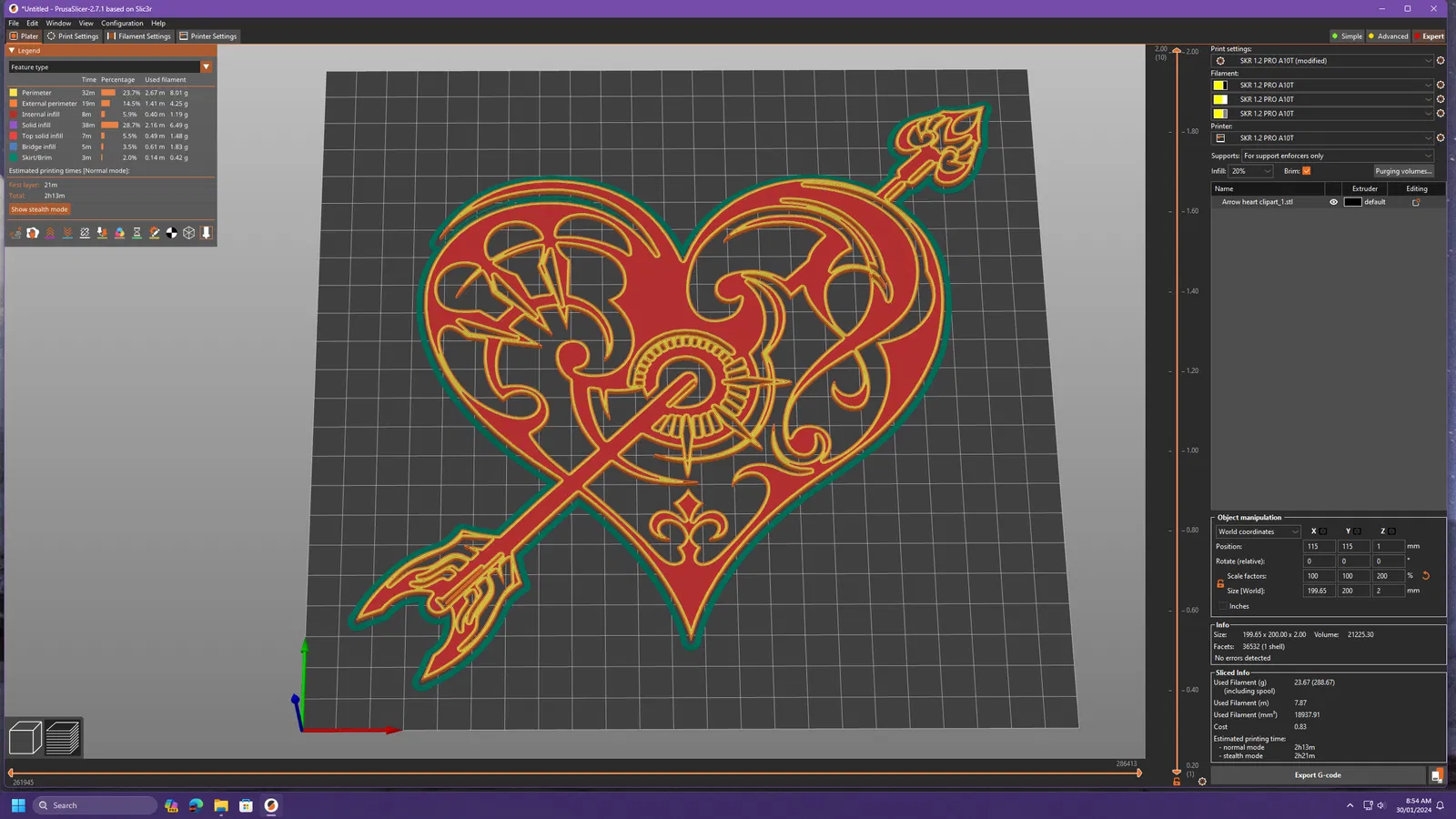The width and height of the screenshot is (1456, 819).
Task: Click the Position X input field
Action: [1319, 547]
